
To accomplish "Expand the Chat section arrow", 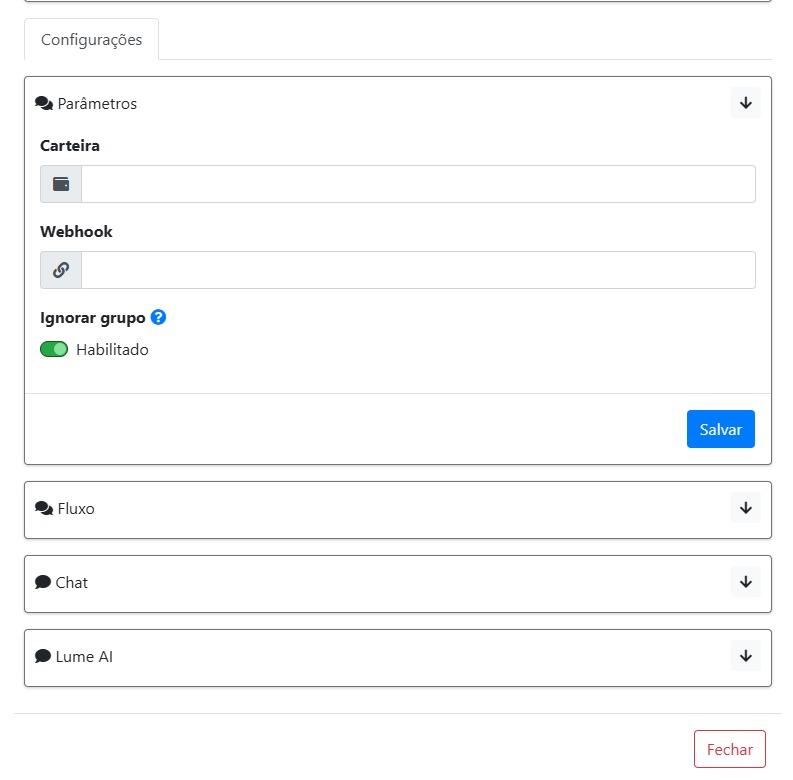I will pos(745,582).
